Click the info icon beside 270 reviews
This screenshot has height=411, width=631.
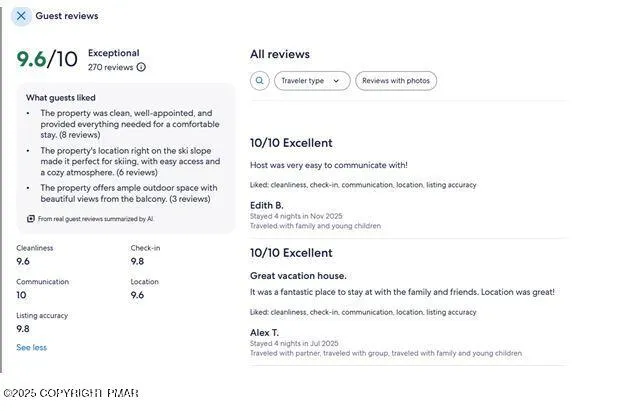141,67
